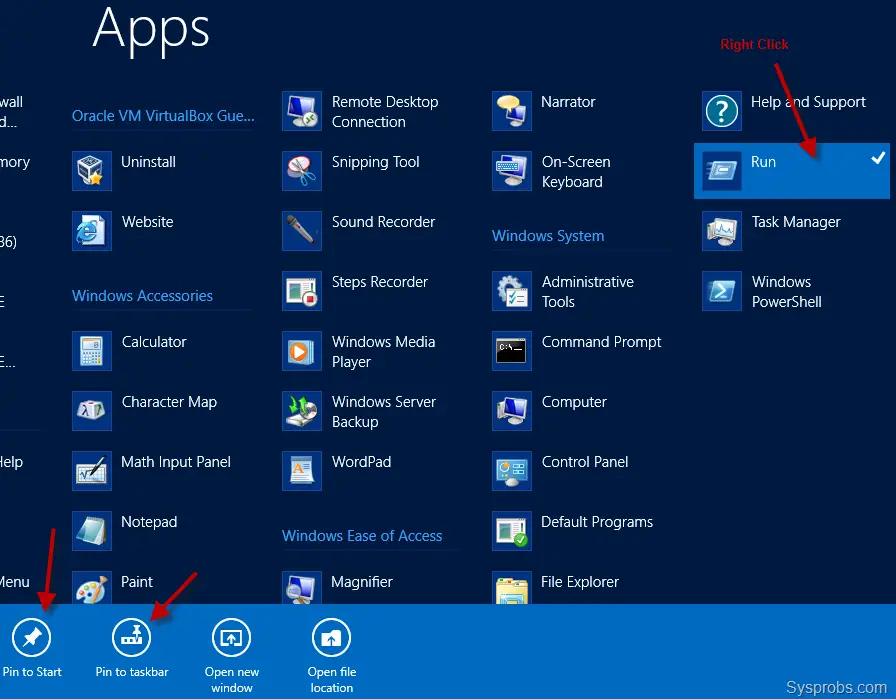Click Open file location button

pyautogui.click(x=331, y=656)
